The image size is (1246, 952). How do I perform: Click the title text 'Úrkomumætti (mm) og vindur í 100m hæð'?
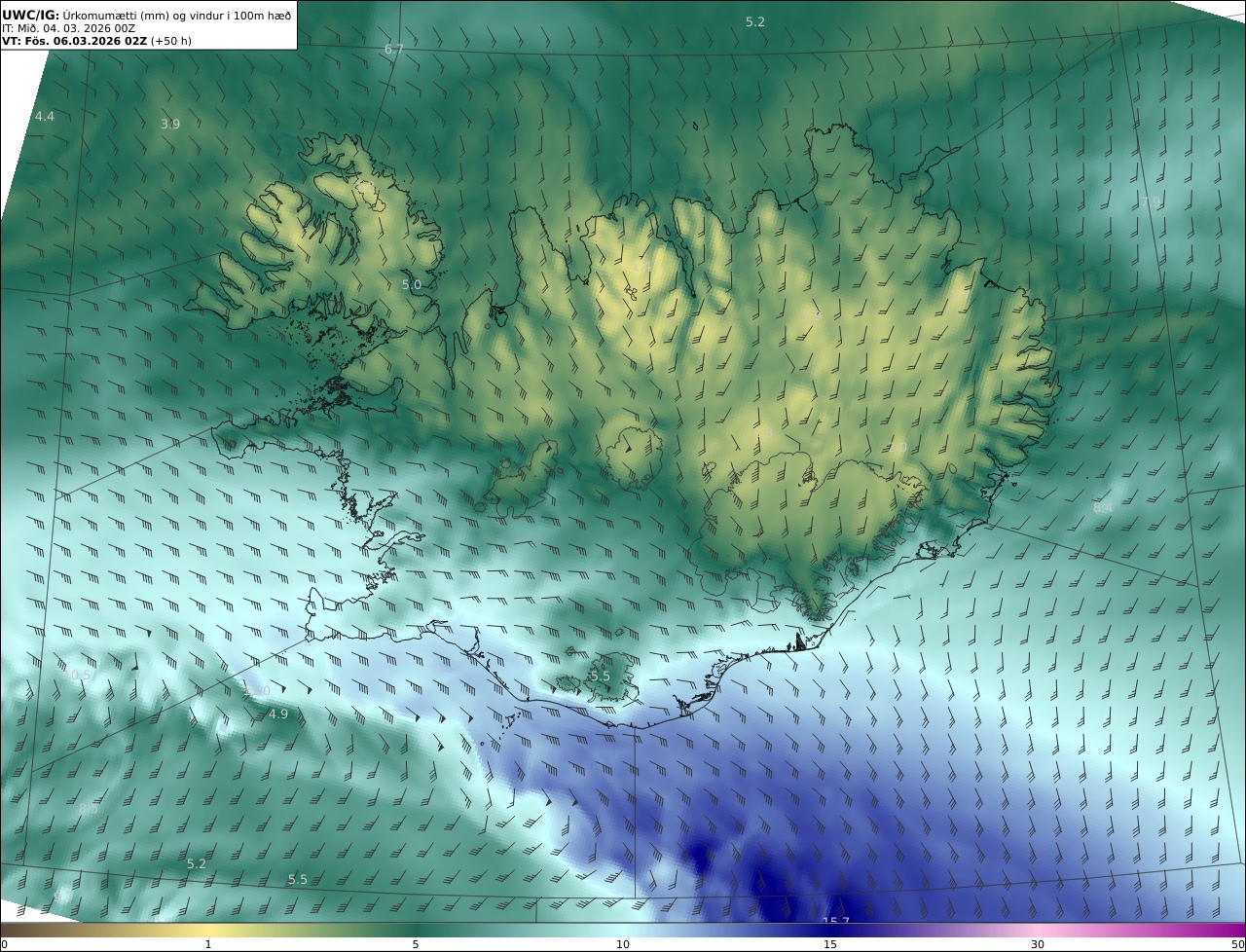176,15
